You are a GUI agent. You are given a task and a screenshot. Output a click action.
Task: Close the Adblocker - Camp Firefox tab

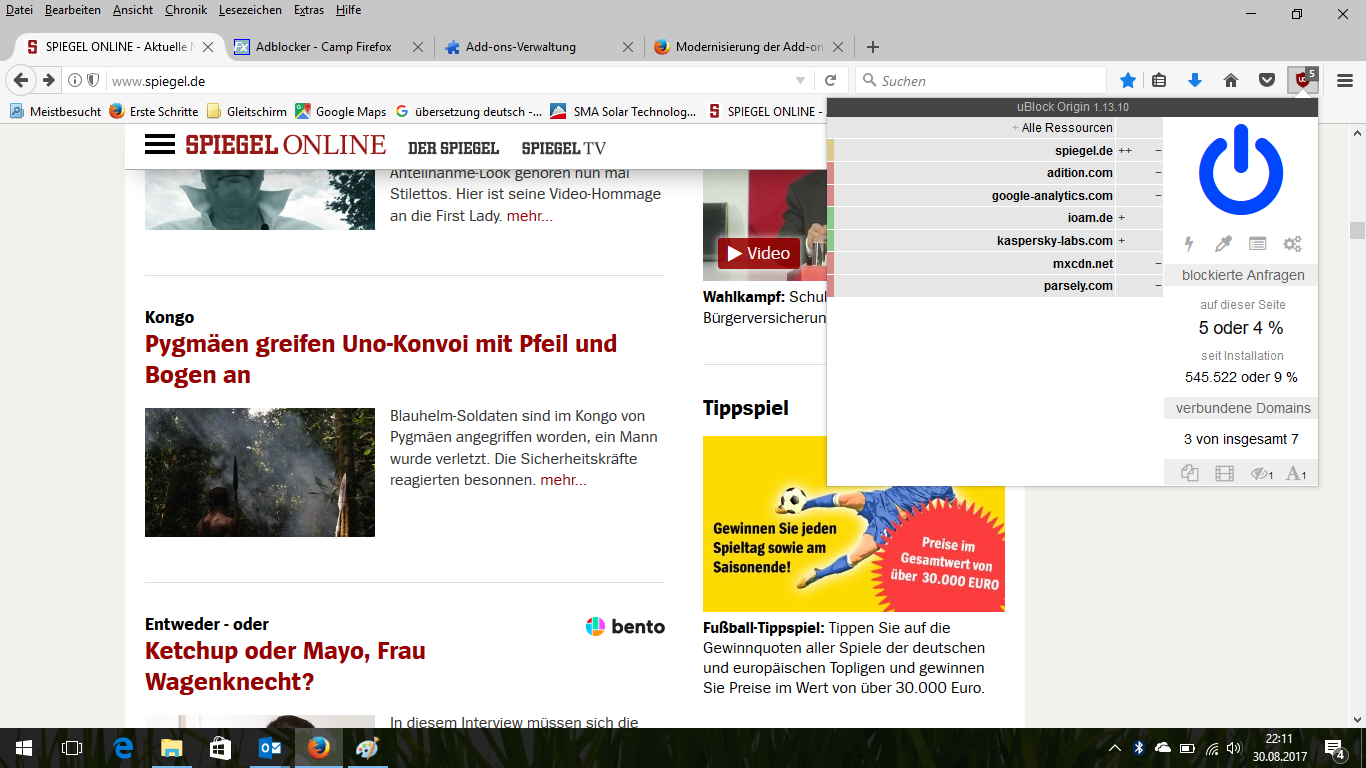pos(417,47)
